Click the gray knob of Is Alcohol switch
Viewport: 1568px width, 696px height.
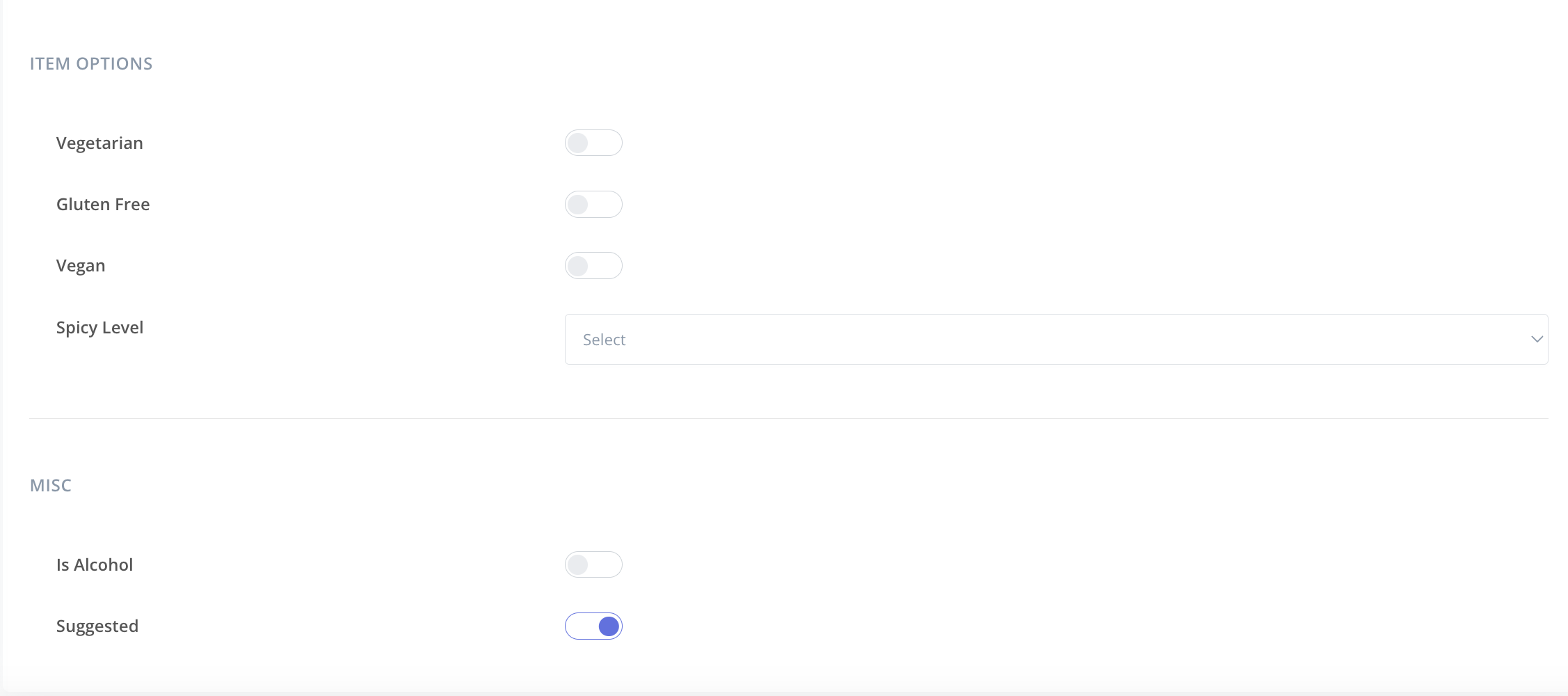[x=577, y=564]
